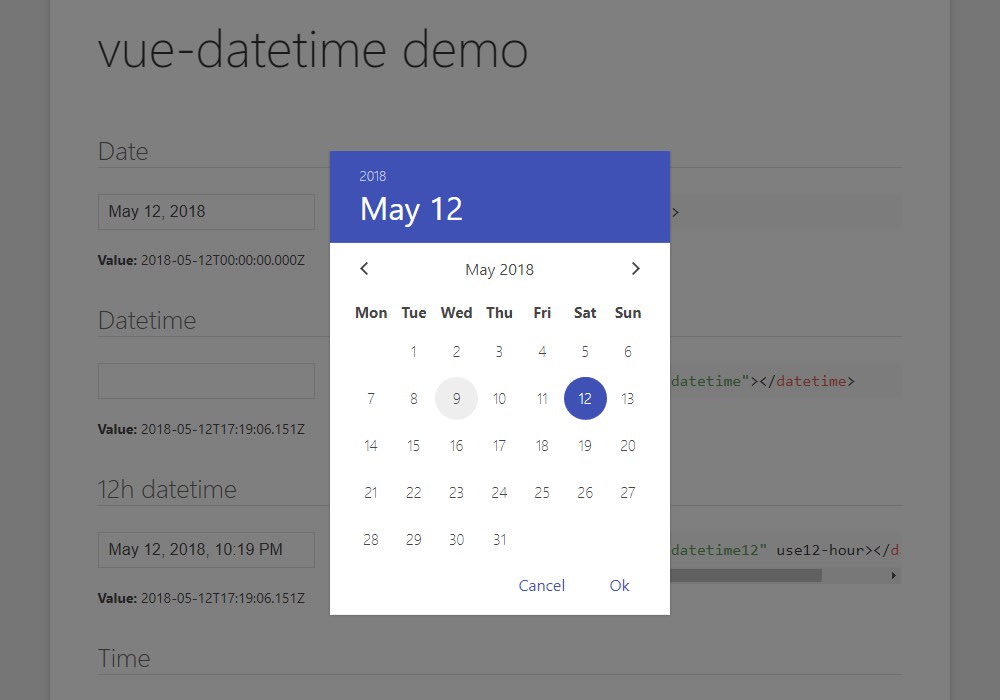The image size is (1000, 700).
Task: Select the year 2018 in the picker header
Action: pos(373,175)
